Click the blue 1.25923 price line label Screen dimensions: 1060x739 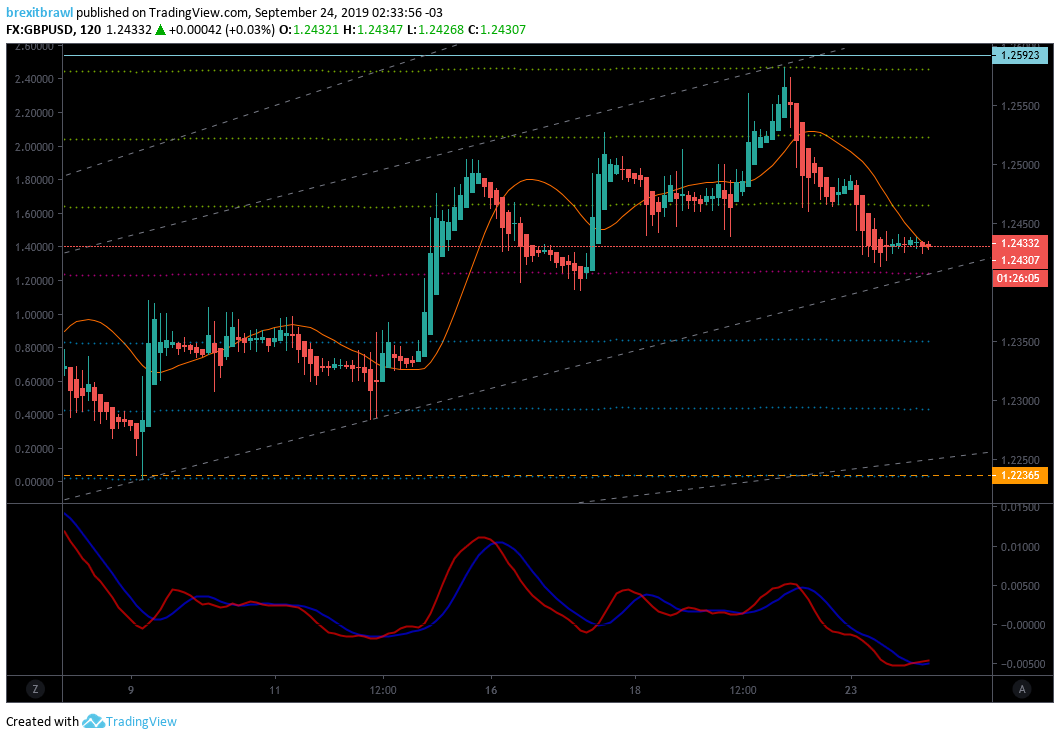[1019, 55]
